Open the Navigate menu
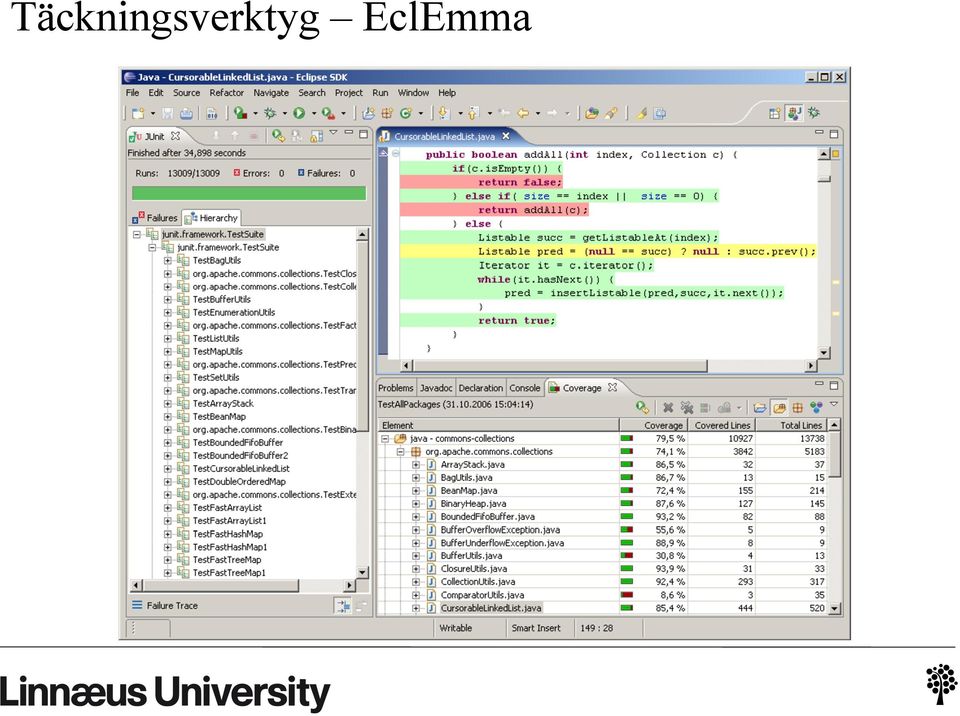This screenshot has width=960, height=716. 271,92
